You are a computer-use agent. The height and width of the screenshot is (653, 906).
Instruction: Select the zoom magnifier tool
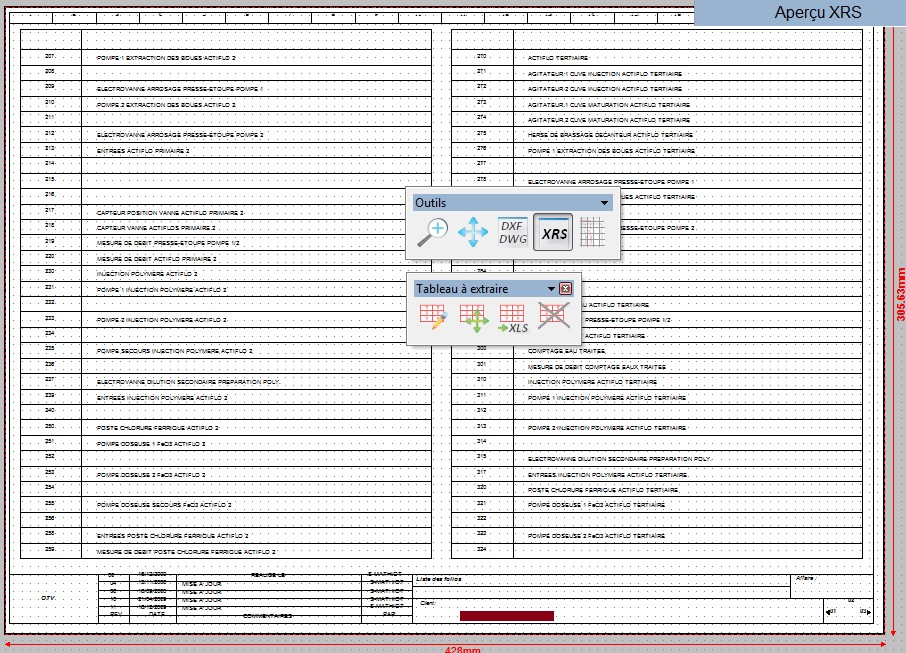pos(432,233)
